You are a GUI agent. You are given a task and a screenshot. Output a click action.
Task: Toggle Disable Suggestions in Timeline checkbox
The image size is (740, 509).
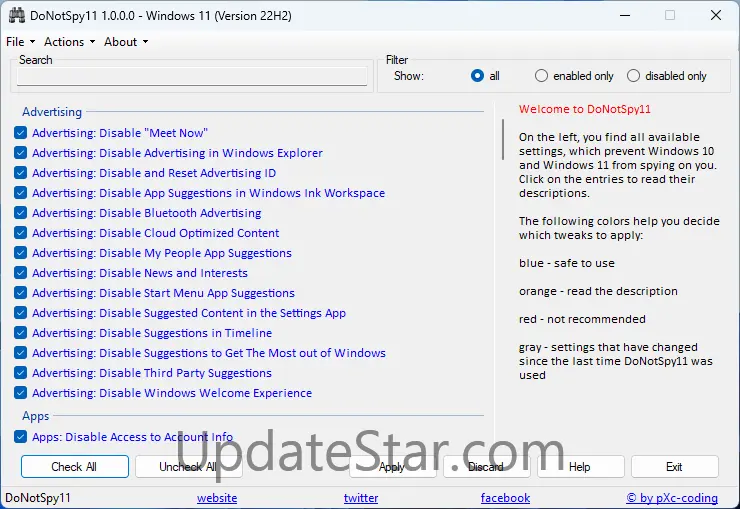[20, 333]
